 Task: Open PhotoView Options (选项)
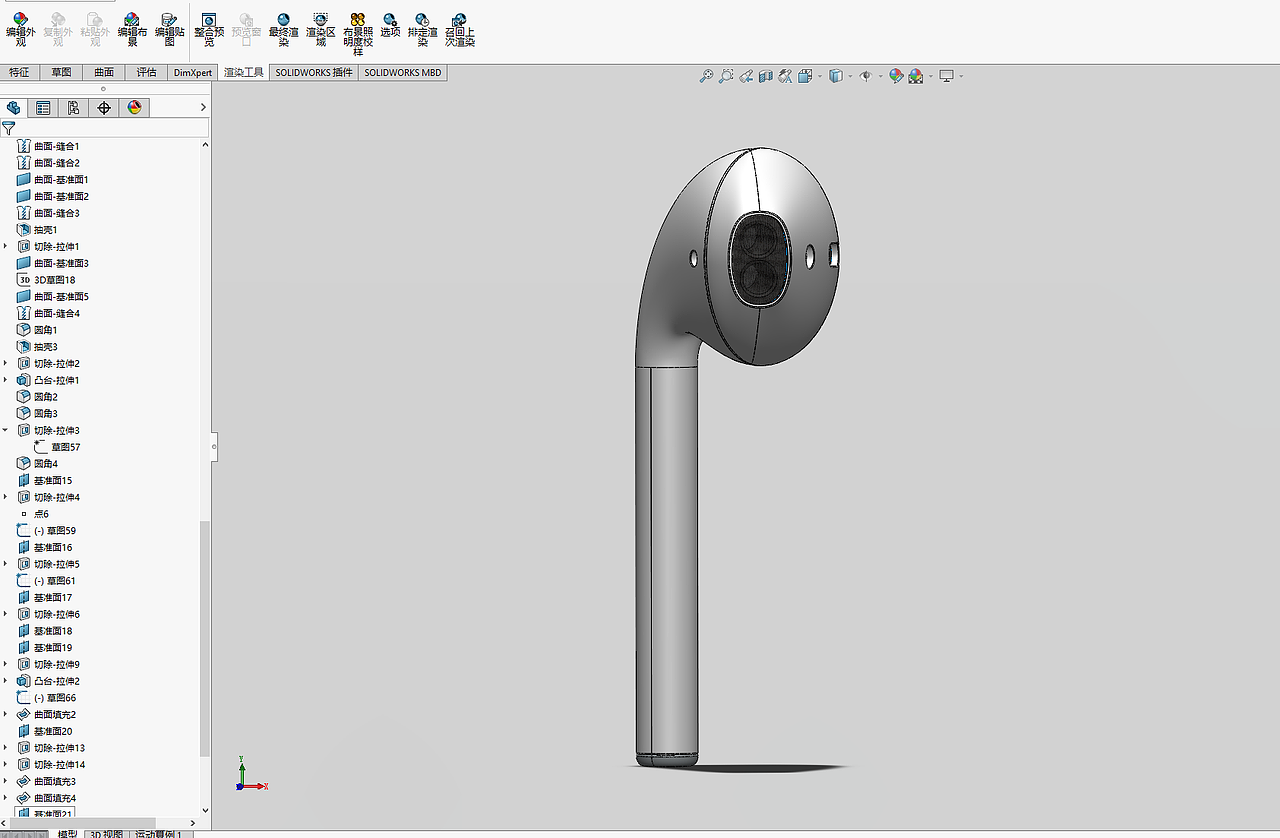point(391,28)
